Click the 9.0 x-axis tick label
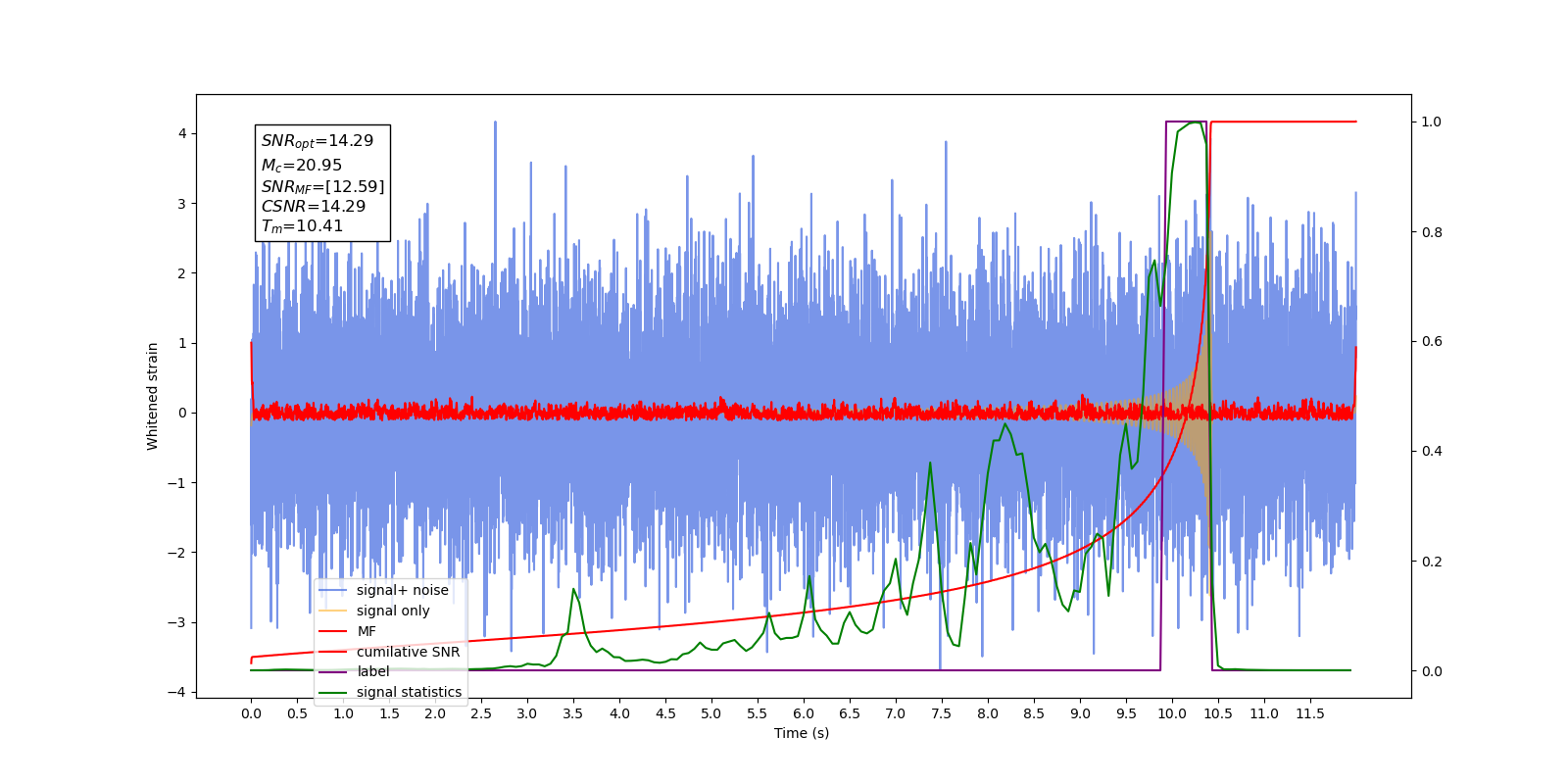The image size is (1568, 784). click(1080, 713)
